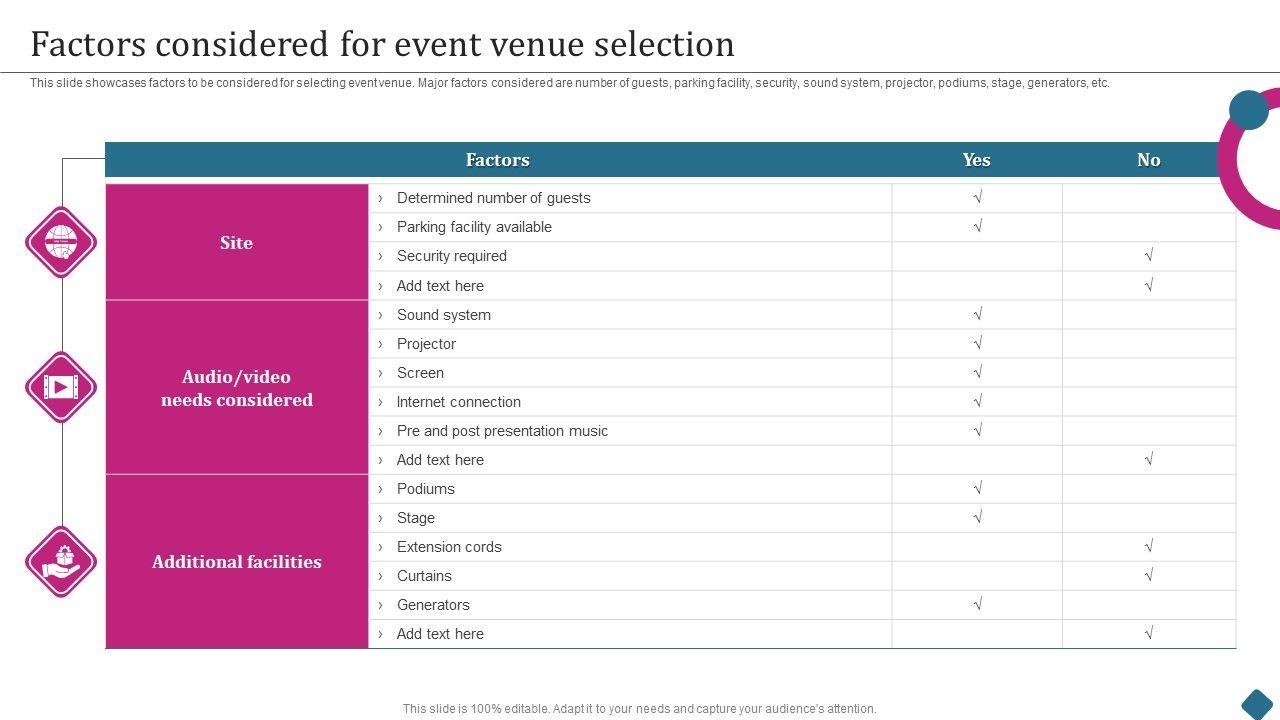Click the Yes checkmark for Generators

[x=977, y=604]
